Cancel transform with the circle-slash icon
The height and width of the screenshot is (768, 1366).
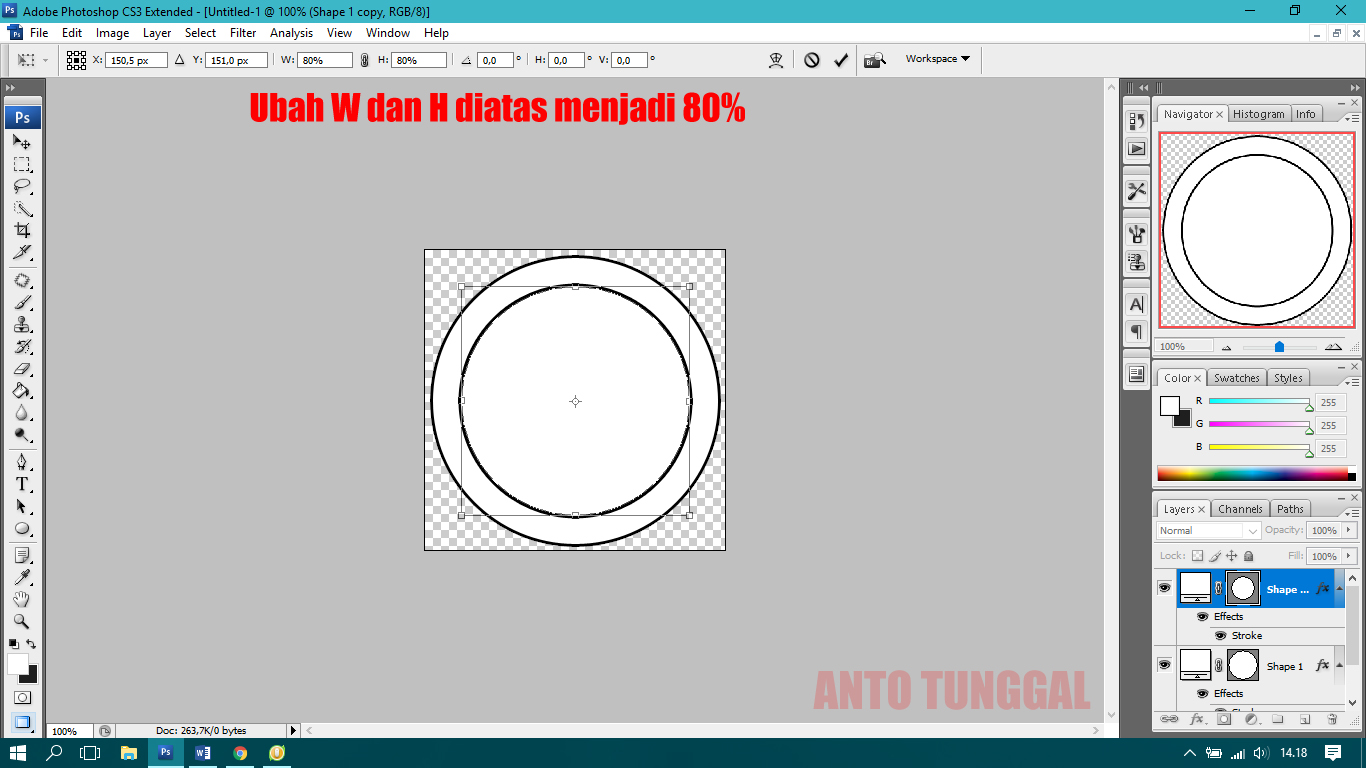(812, 60)
